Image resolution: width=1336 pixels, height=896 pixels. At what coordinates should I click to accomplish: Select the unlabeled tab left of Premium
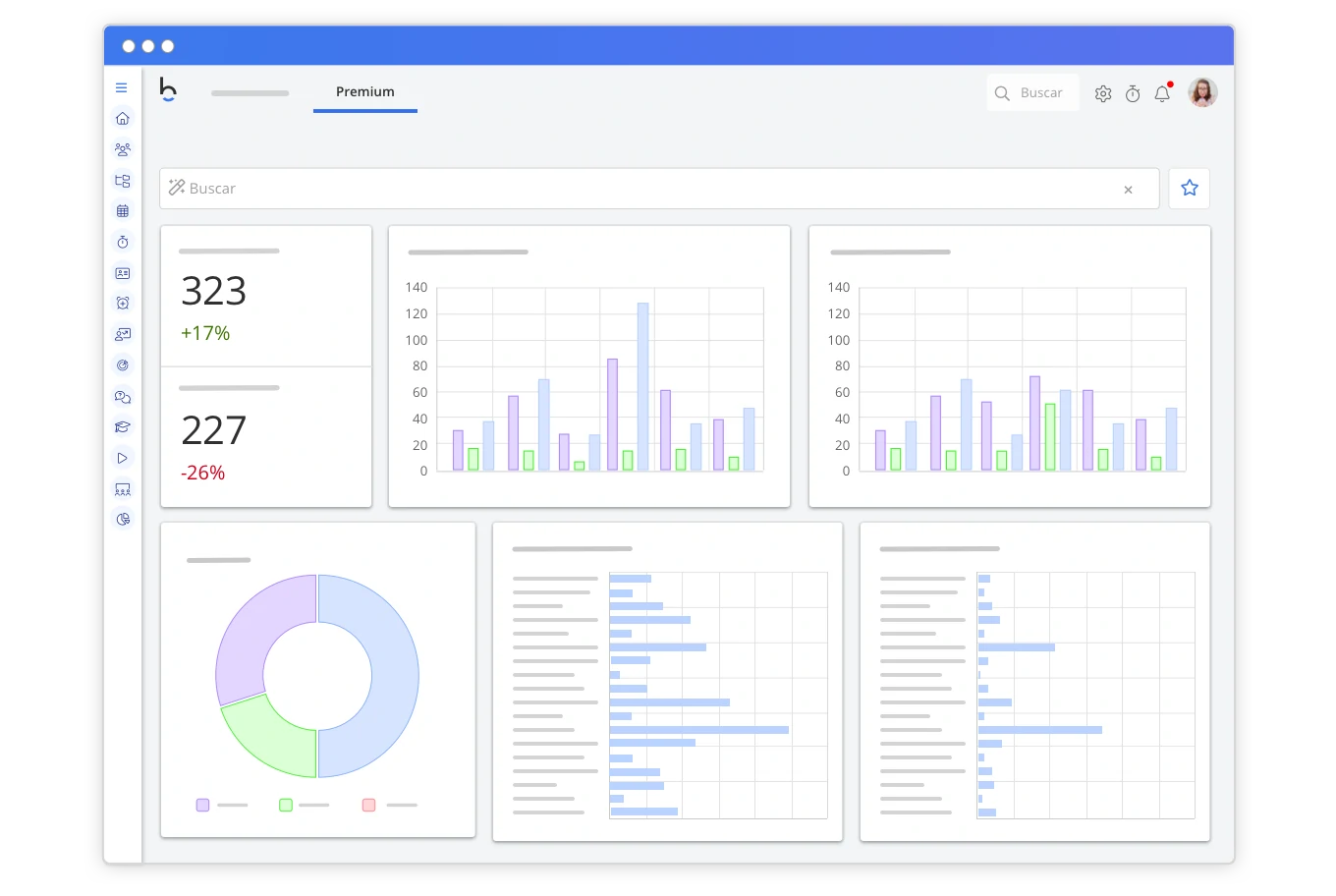[250, 93]
